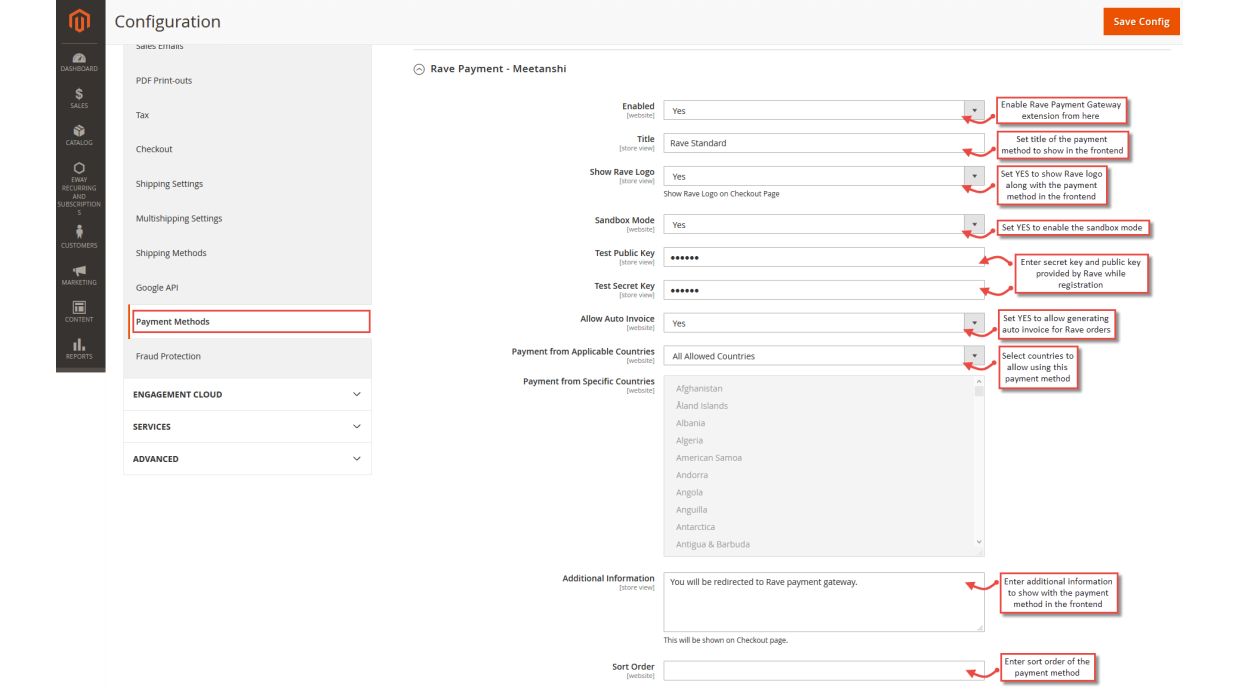The width and height of the screenshot is (1239, 690).
Task: Open the Sandbox Mode dropdown
Action: [x=824, y=225]
